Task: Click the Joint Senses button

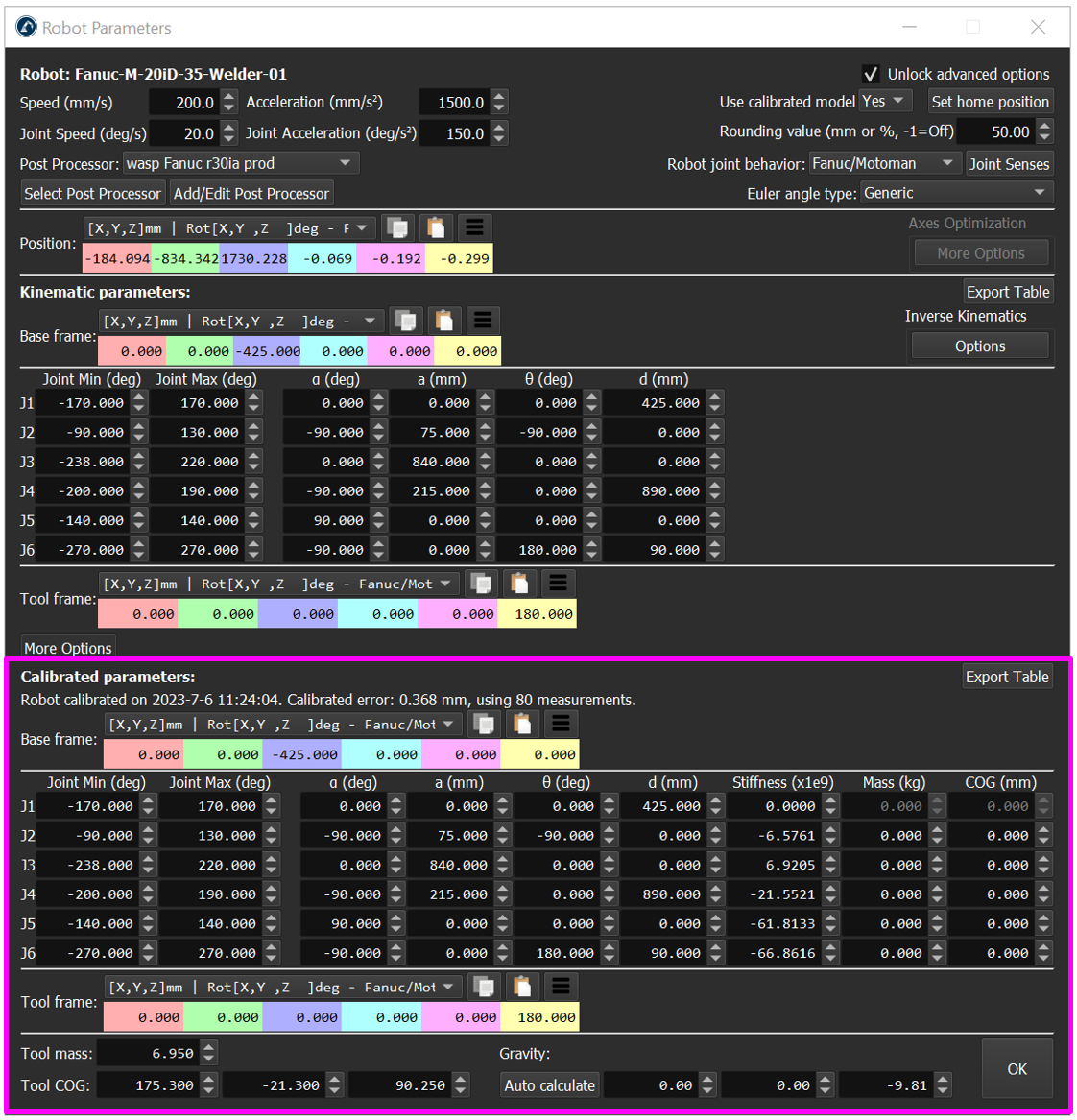Action: [1009, 164]
